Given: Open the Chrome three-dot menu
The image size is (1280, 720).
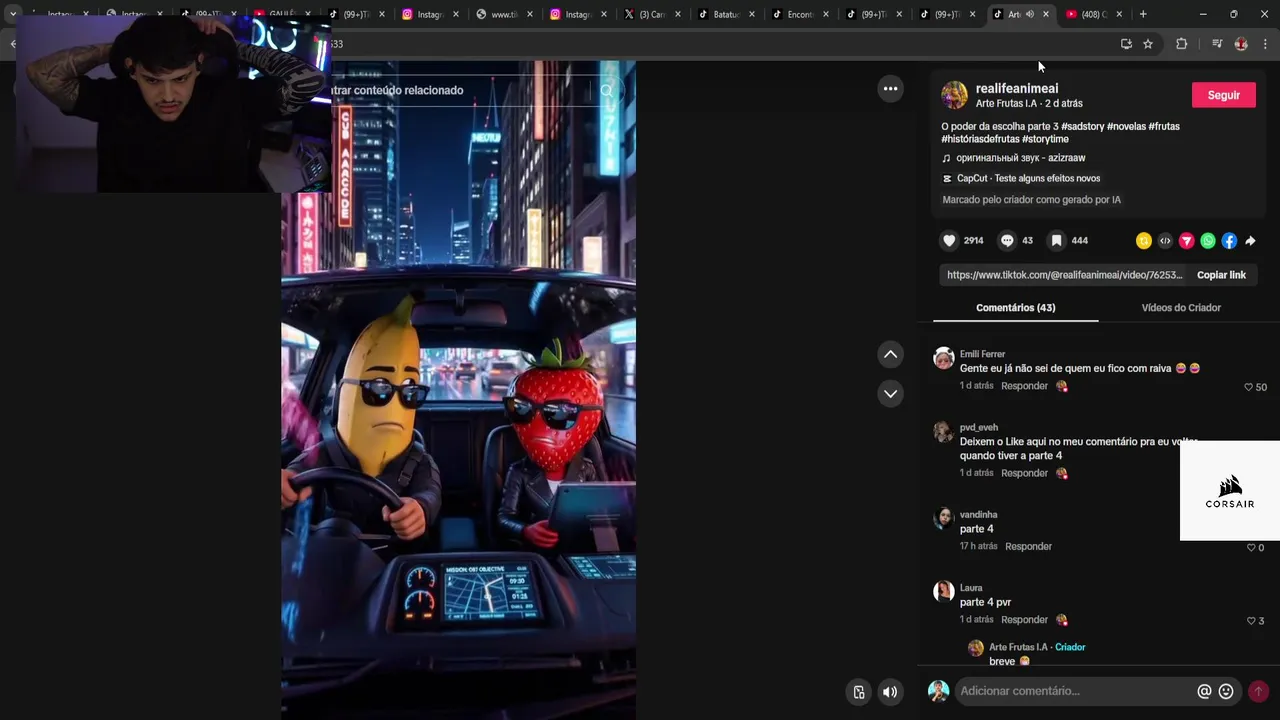Looking at the screenshot, I should click(1266, 44).
